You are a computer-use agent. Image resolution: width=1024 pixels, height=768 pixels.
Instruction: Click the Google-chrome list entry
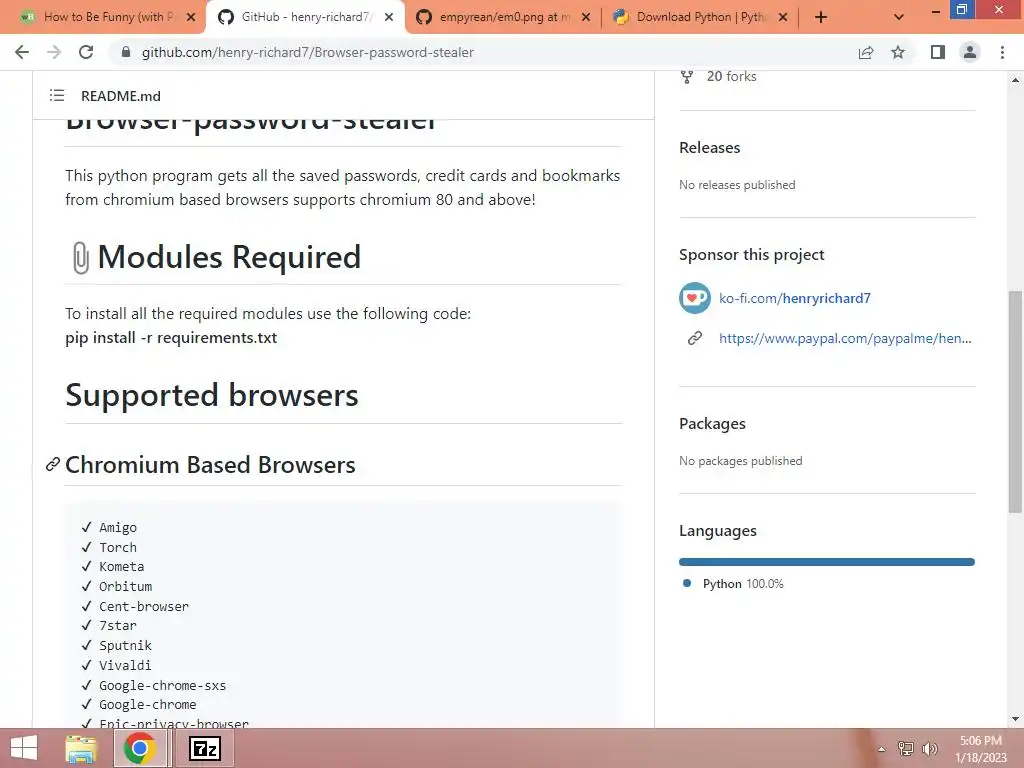point(148,705)
